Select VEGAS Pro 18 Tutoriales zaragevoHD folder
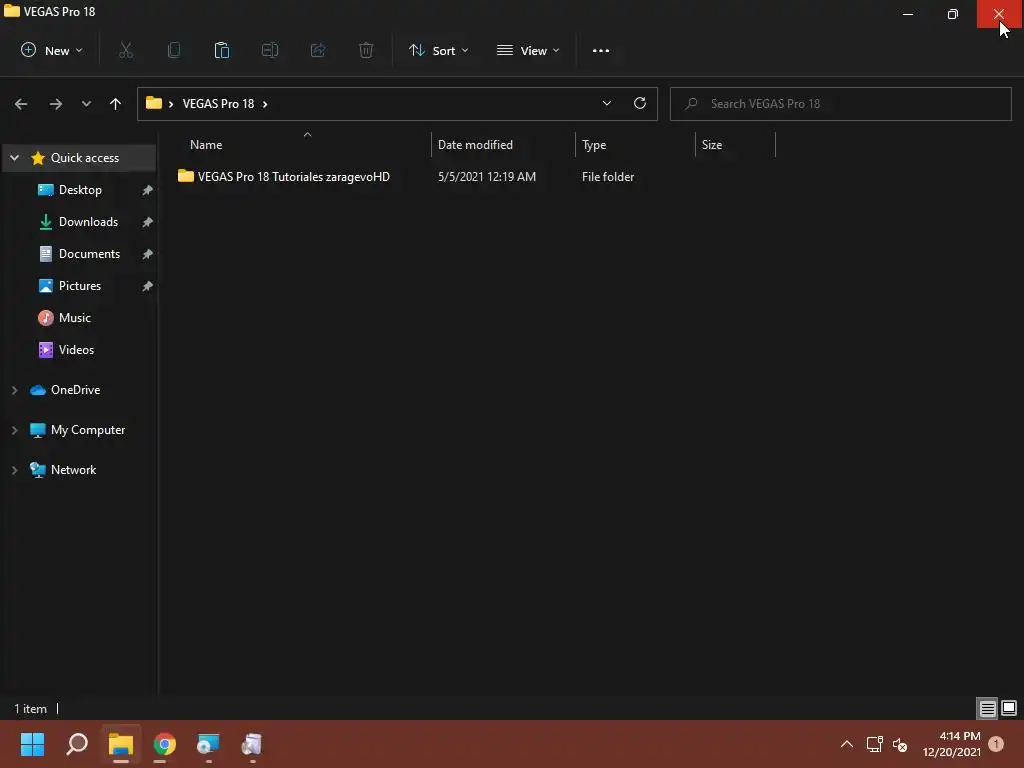The height and width of the screenshot is (768, 1024). pos(293,177)
